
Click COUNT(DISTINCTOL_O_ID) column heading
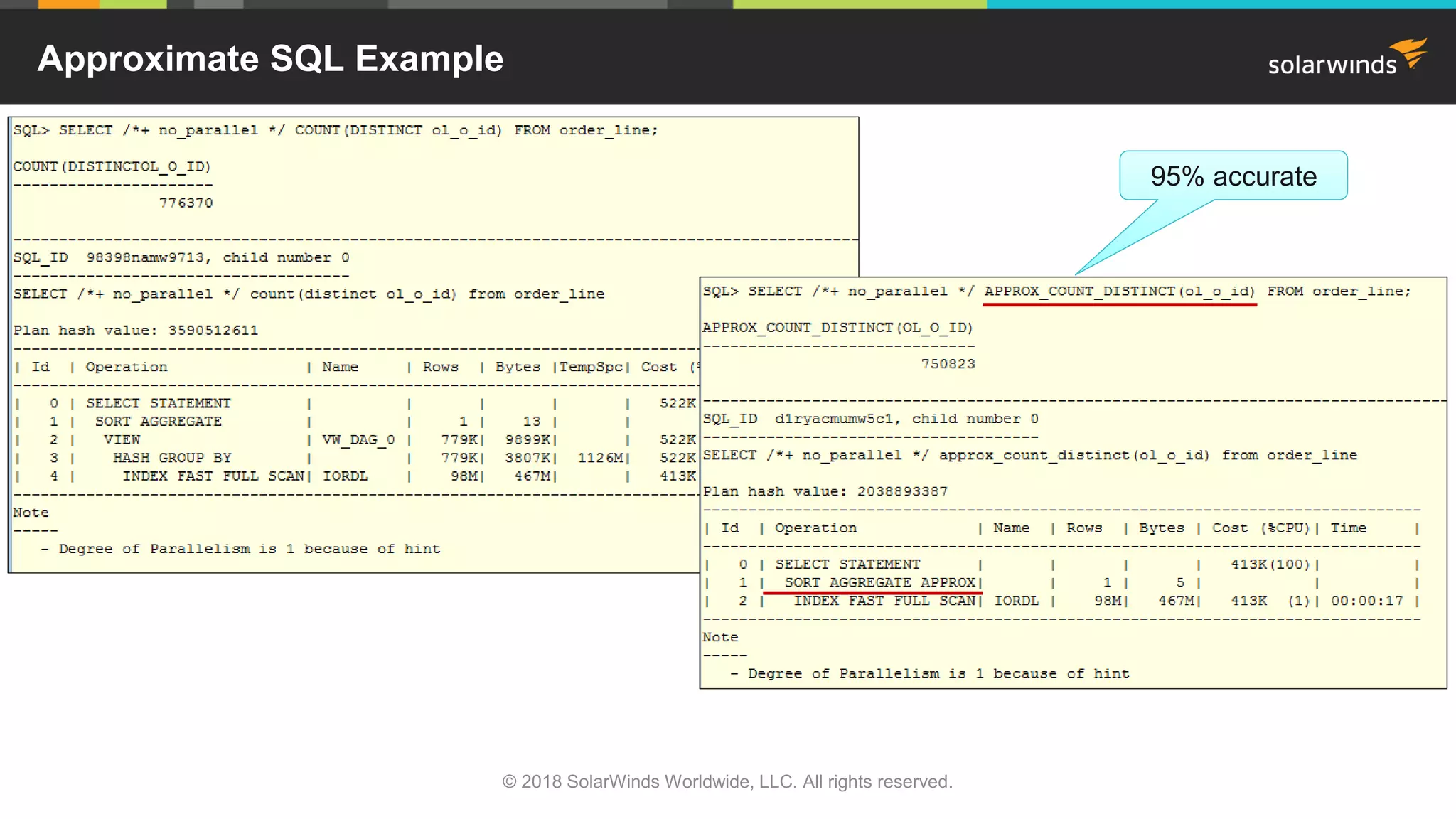[112, 167]
